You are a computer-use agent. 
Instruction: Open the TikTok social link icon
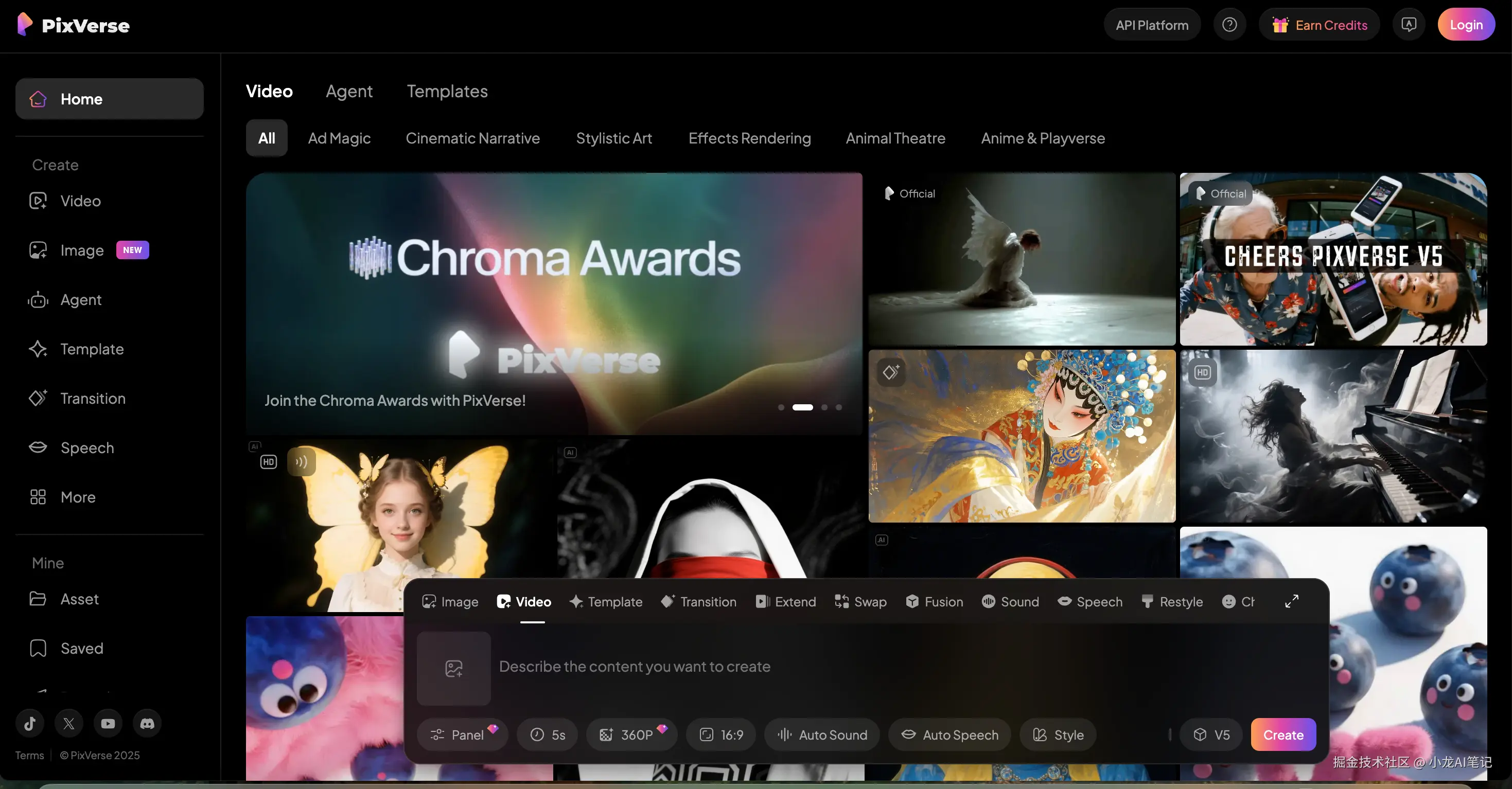30,723
